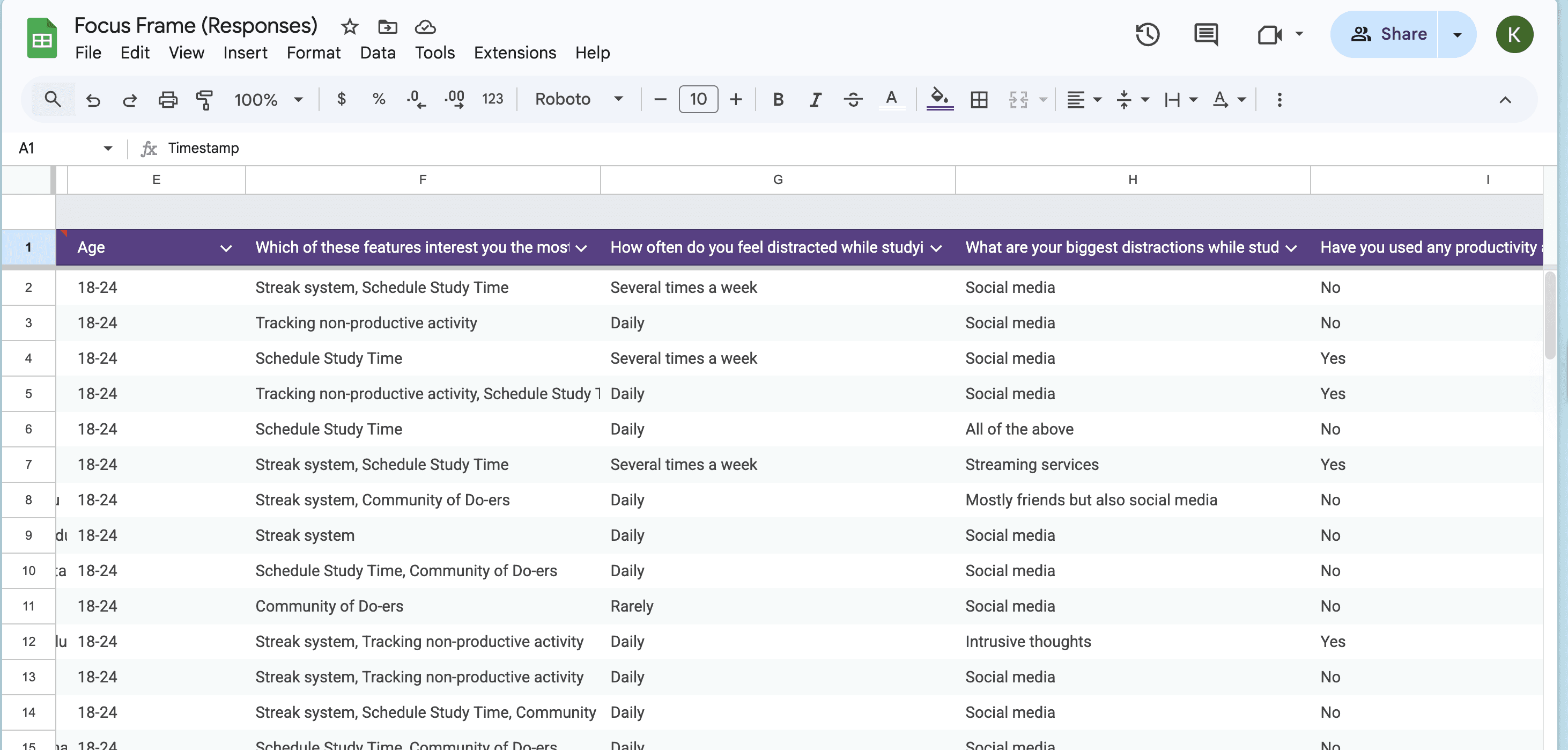The image size is (1568, 750).
Task: Open the Extensions menu
Action: [514, 53]
